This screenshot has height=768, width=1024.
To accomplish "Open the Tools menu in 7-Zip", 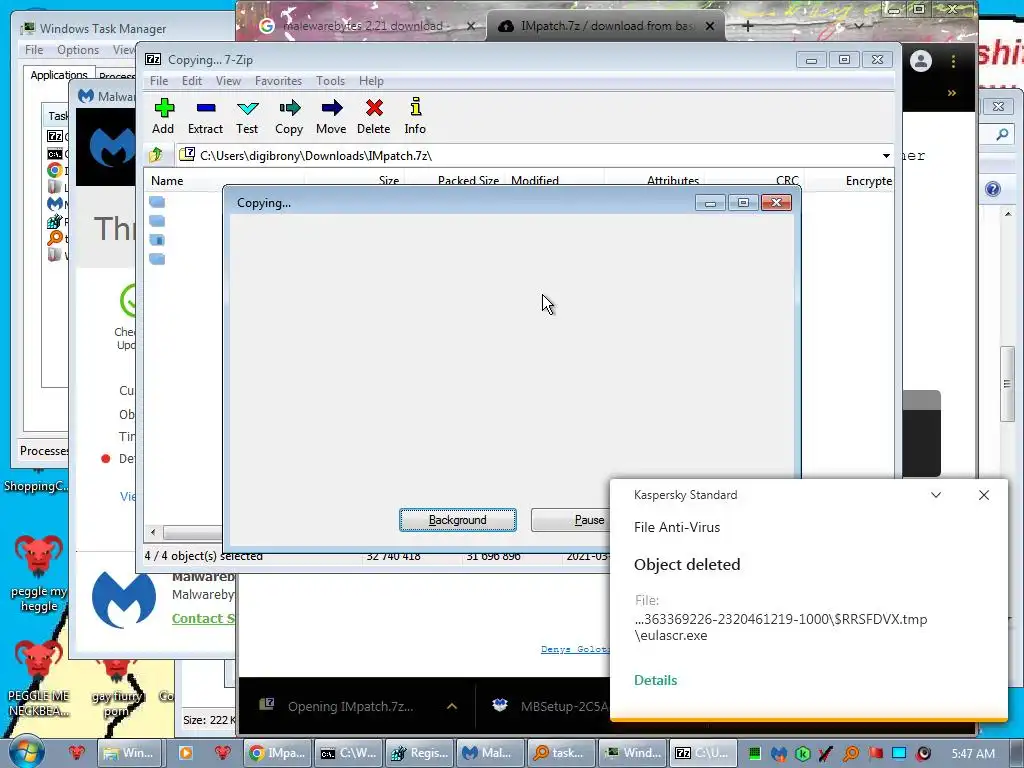I will click(x=330, y=81).
